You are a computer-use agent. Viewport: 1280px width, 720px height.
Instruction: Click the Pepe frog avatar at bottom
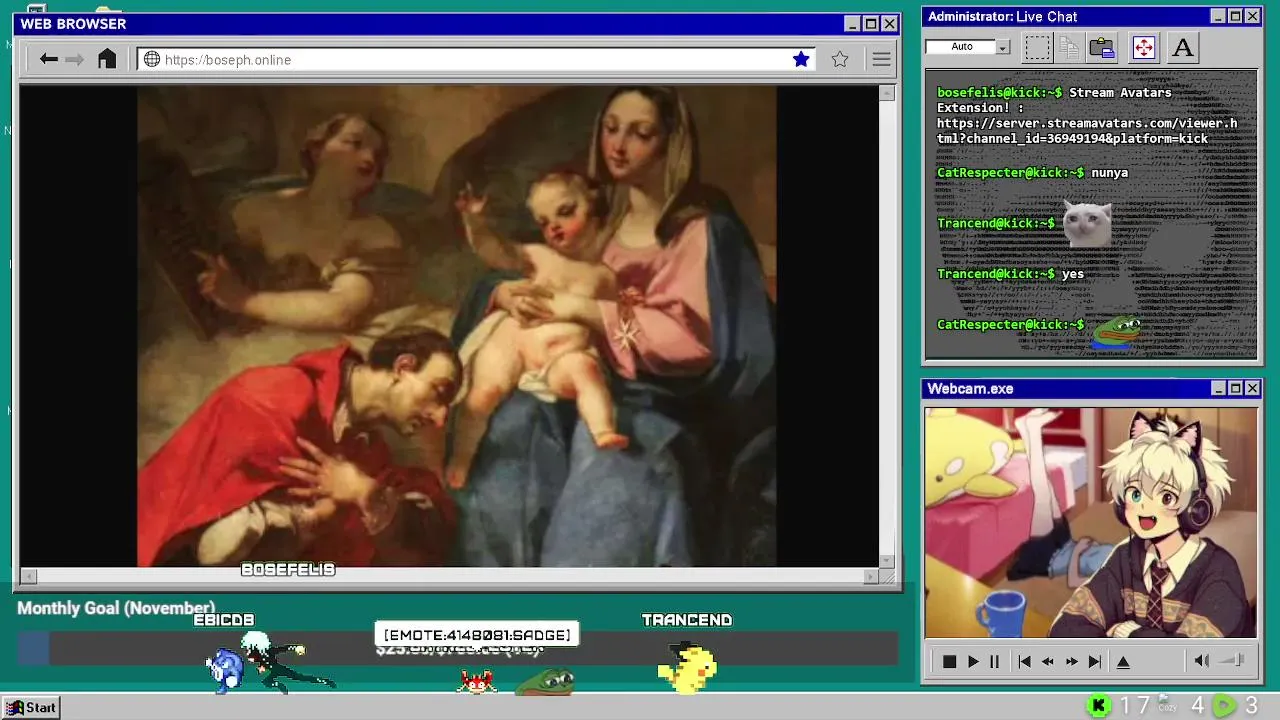tap(545, 682)
